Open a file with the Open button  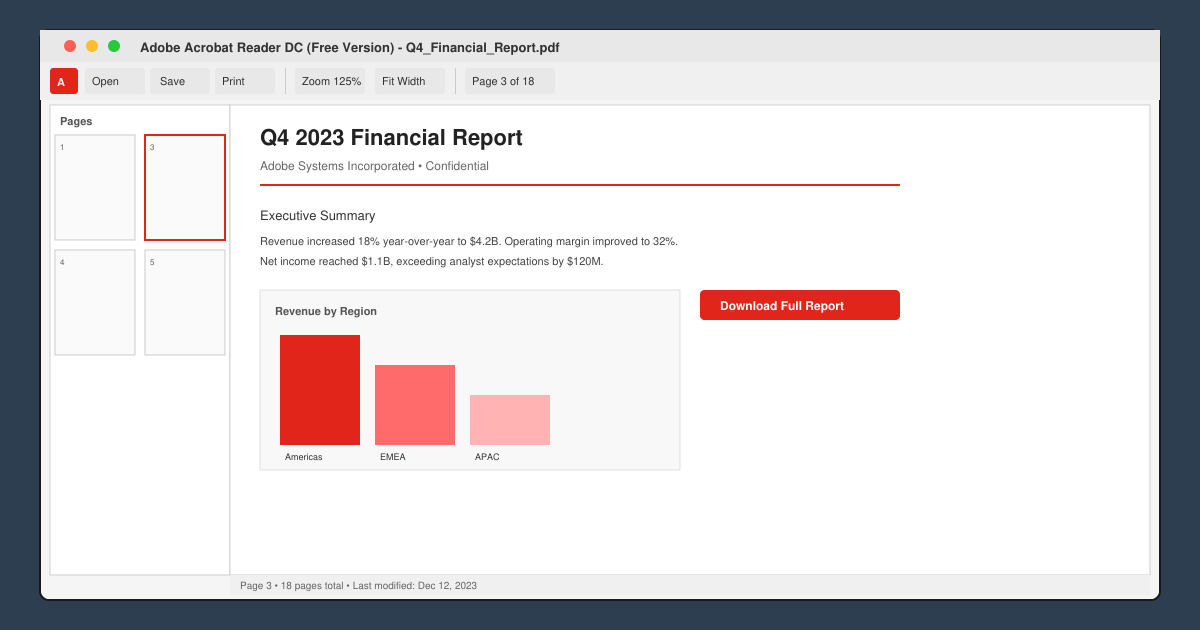coord(115,81)
